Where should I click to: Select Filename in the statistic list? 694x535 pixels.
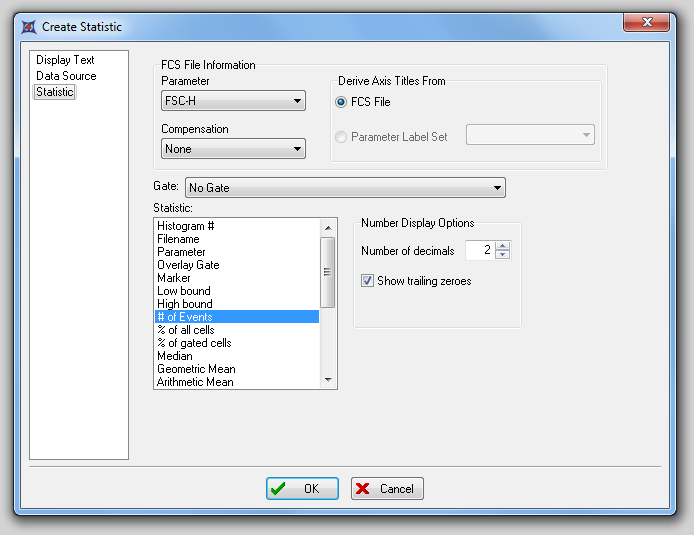click(x=237, y=239)
